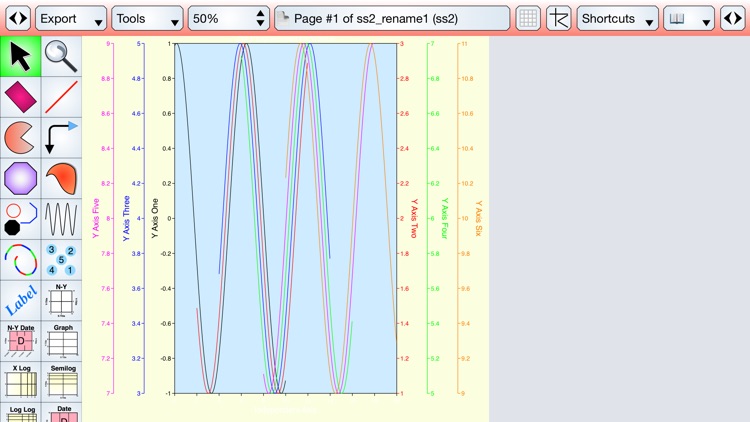Pick the sine wave function tool

(62, 219)
